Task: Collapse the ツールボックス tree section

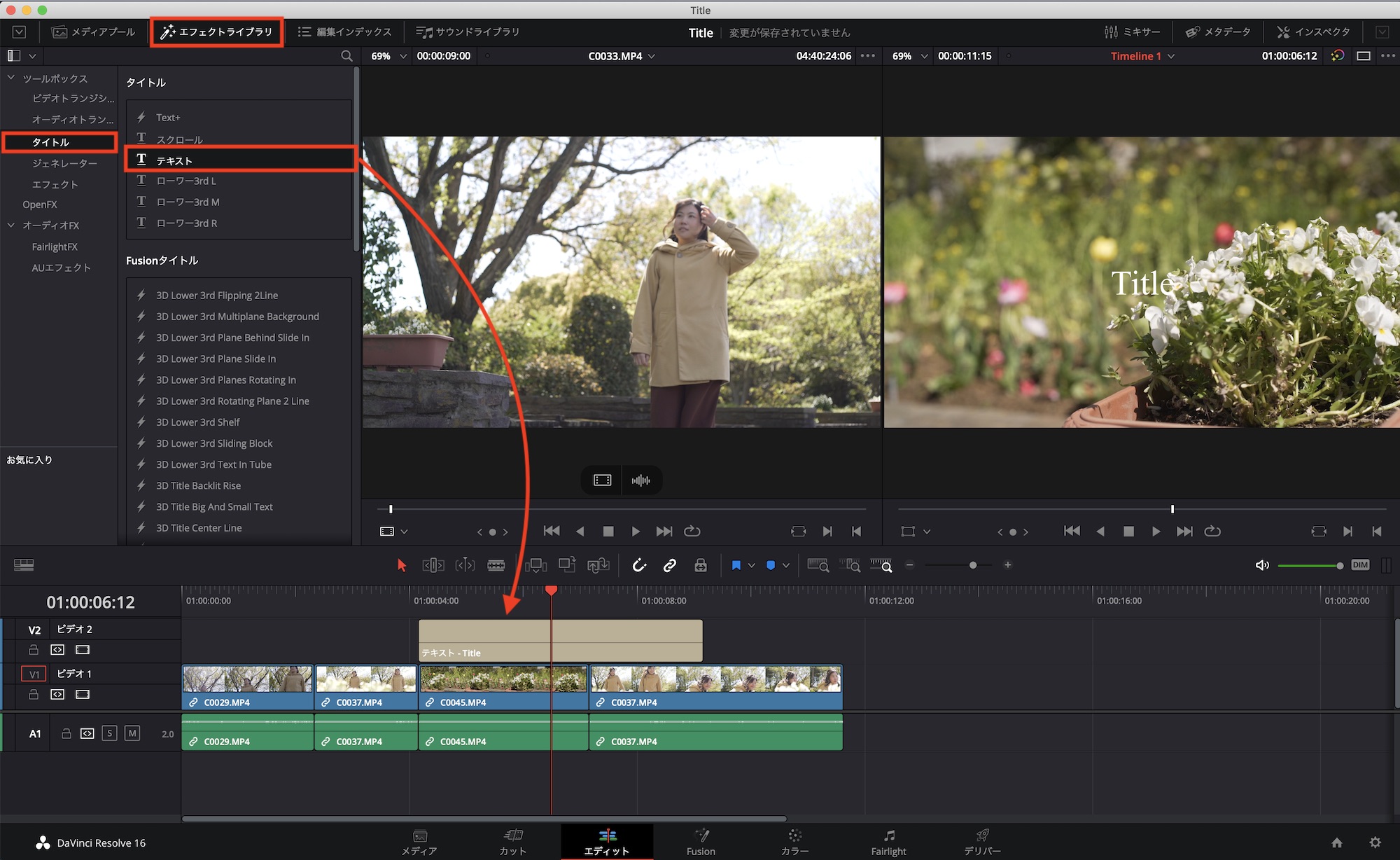Action: click(x=11, y=78)
